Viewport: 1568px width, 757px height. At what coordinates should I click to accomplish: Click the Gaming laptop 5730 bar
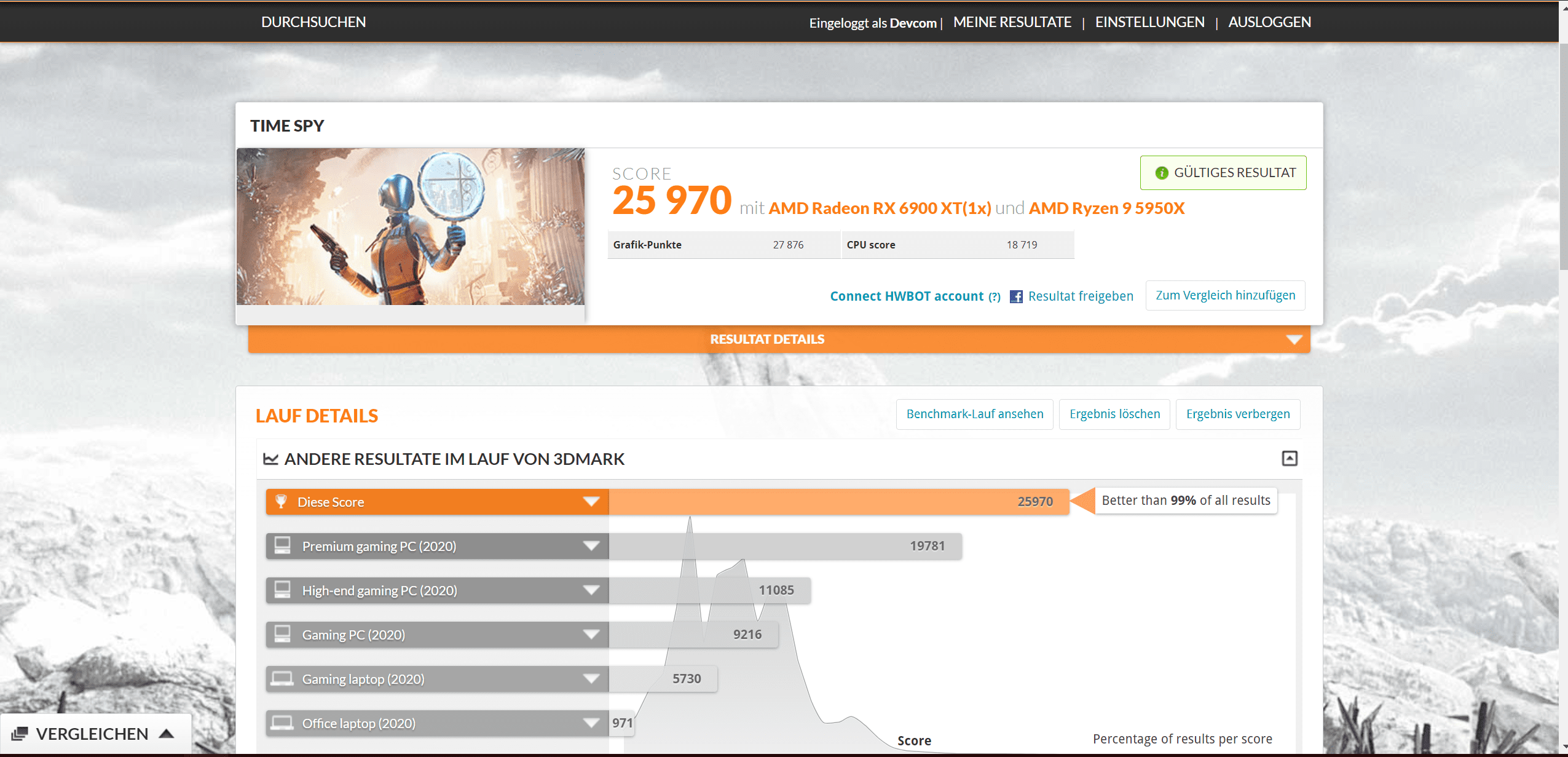click(x=663, y=679)
